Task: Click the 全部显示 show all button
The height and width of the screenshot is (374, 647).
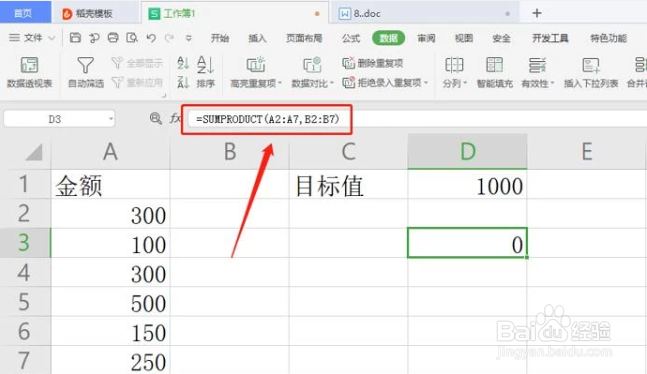Action: (137, 63)
